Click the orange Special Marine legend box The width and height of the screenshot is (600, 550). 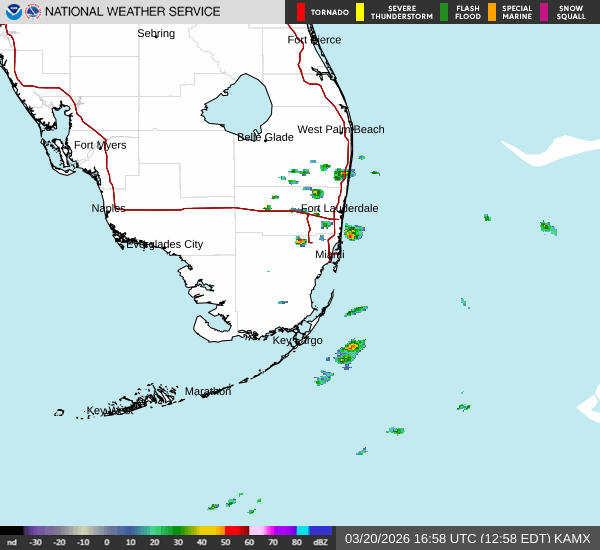[x=492, y=12]
